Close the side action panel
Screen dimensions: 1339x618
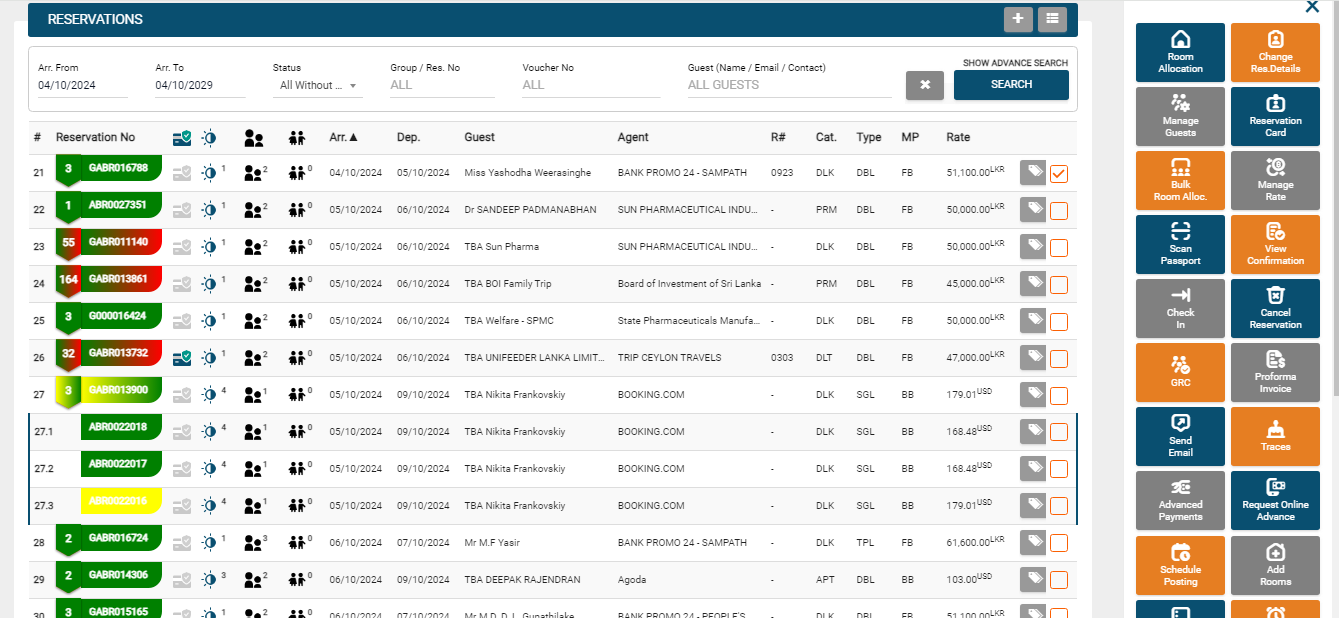1312,7
